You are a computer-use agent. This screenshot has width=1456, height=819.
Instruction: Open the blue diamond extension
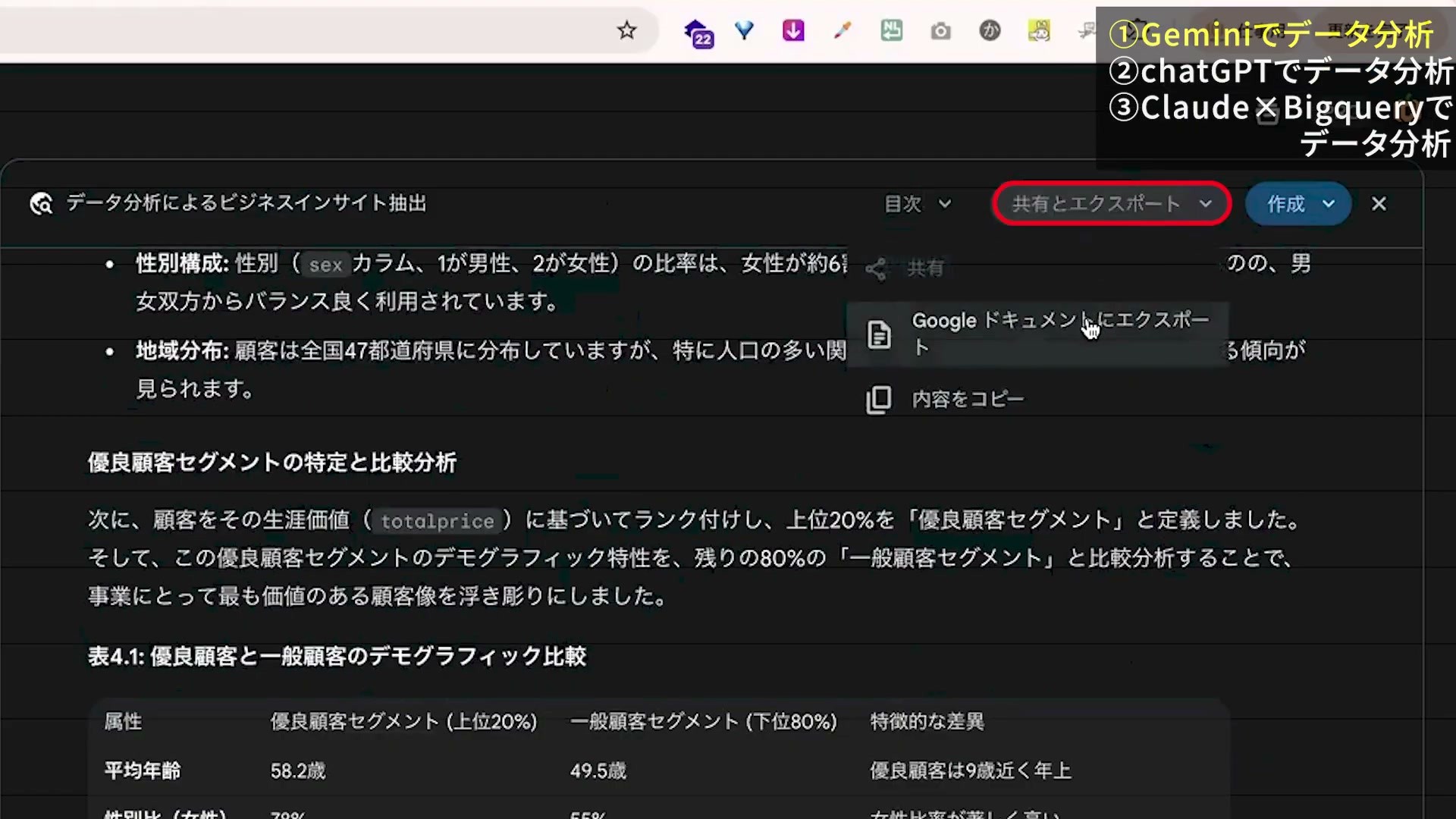(745, 30)
